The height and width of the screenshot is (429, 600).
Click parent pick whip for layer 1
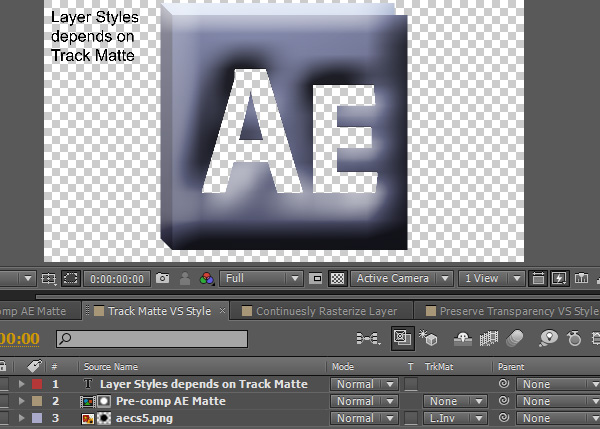(504, 383)
